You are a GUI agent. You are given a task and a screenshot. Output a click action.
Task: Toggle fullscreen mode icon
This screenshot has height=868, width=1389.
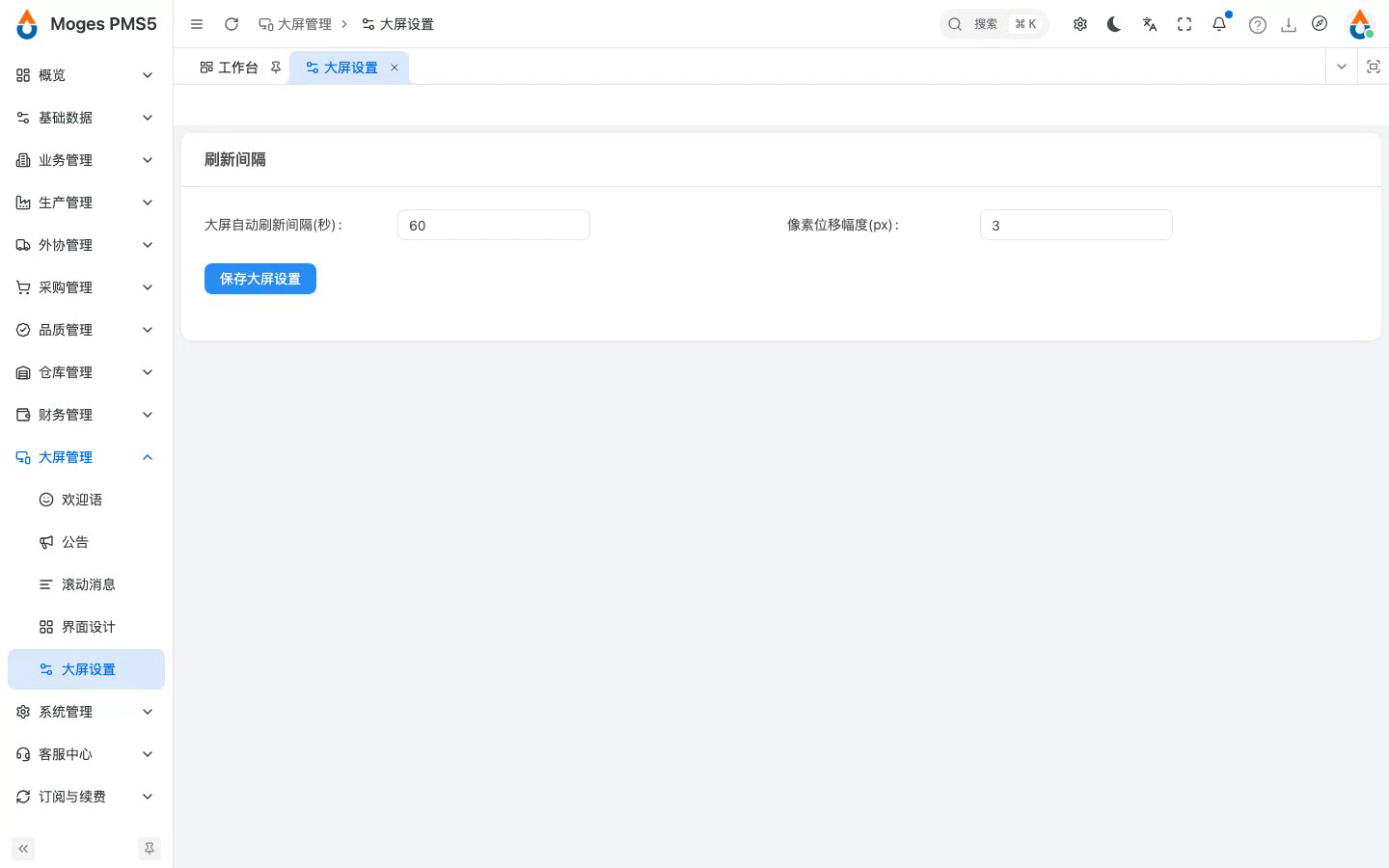tap(1185, 24)
